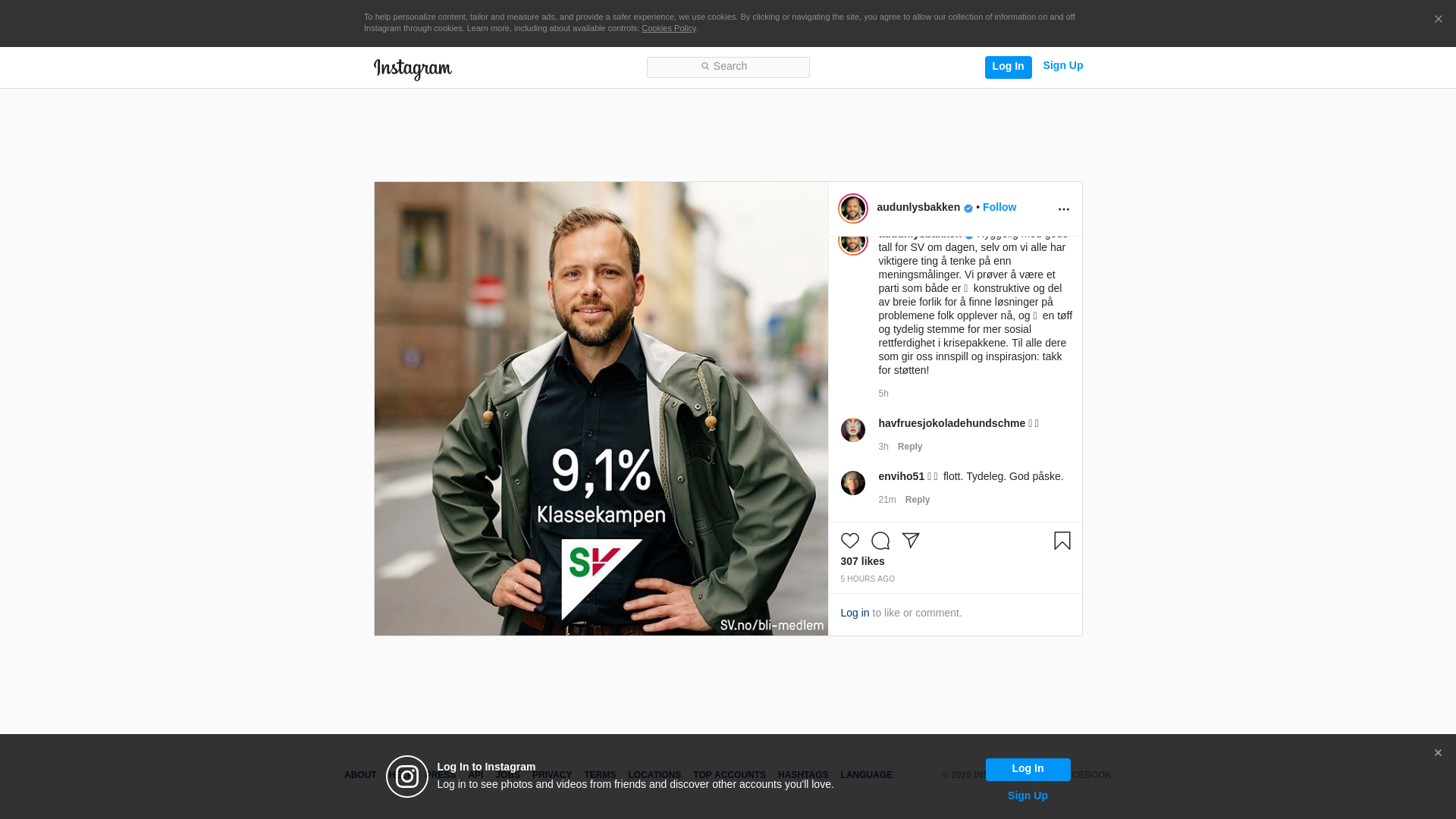This screenshot has width=1456, height=819.
Task: Open the Sign Up header link
Action: (1062, 66)
